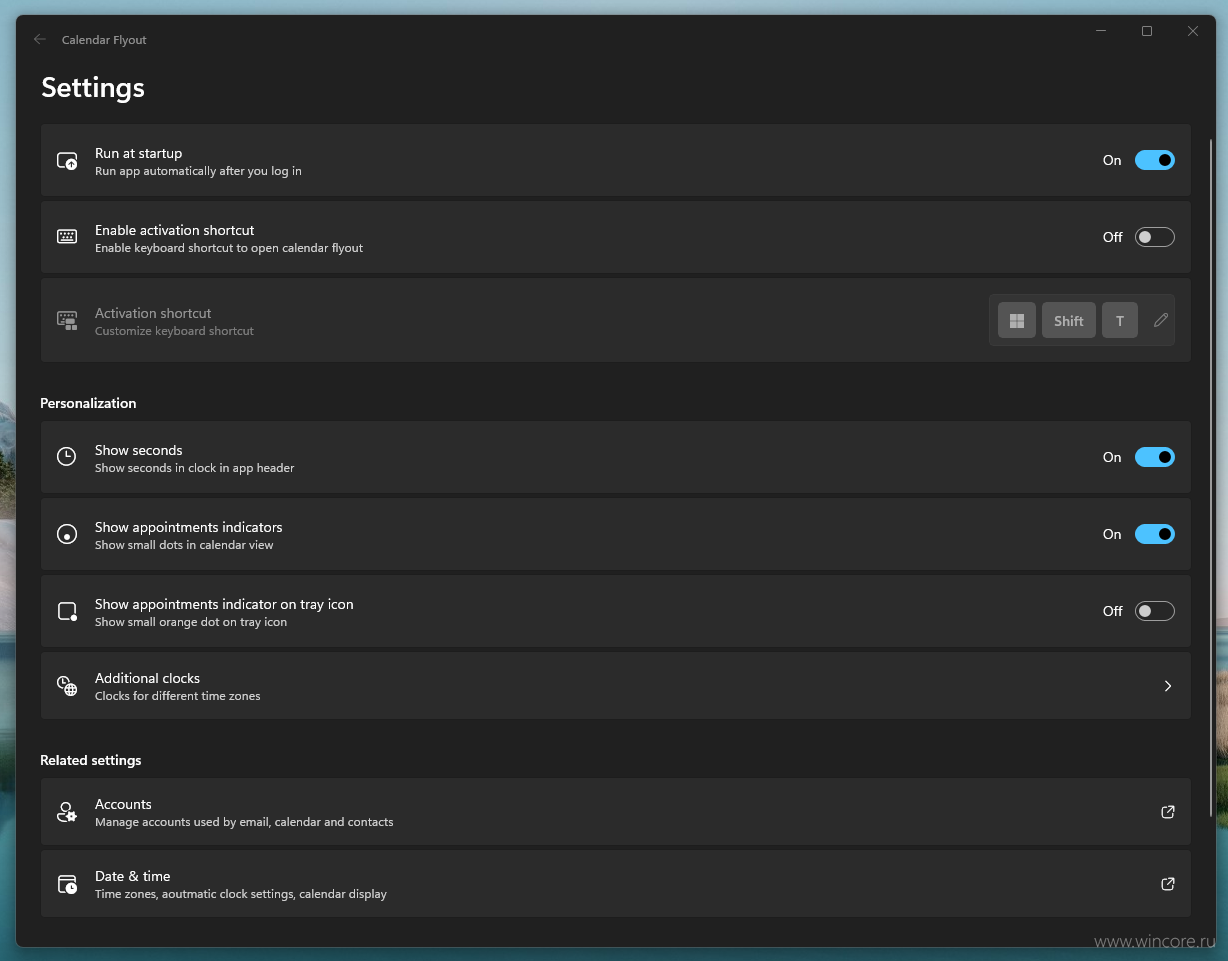This screenshot has height=961, width=1228.
Task: Enable appointments indicator on tray icon toggle
Action: click(1154, 611)
